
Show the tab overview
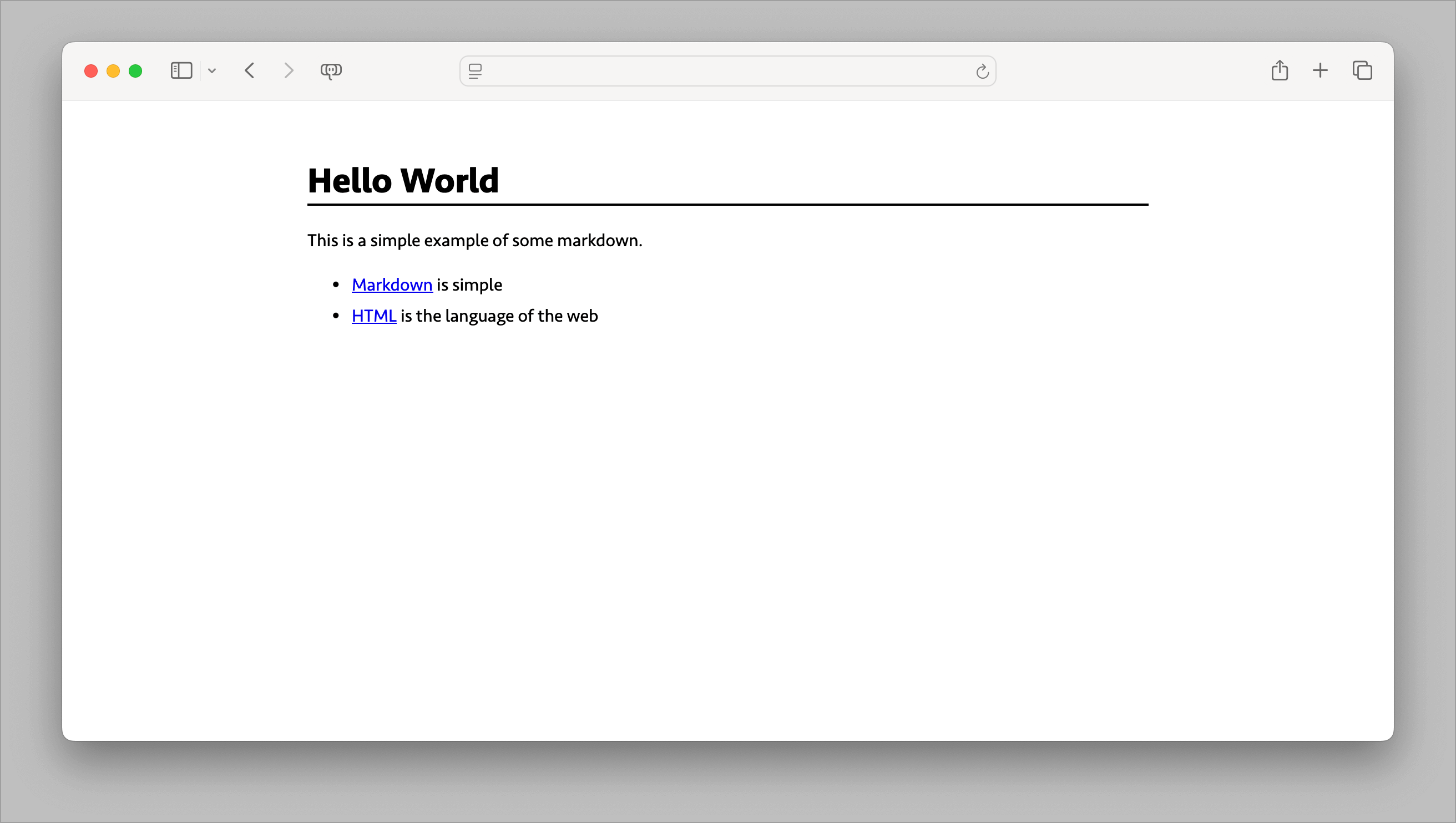(x=1362, y=70)
